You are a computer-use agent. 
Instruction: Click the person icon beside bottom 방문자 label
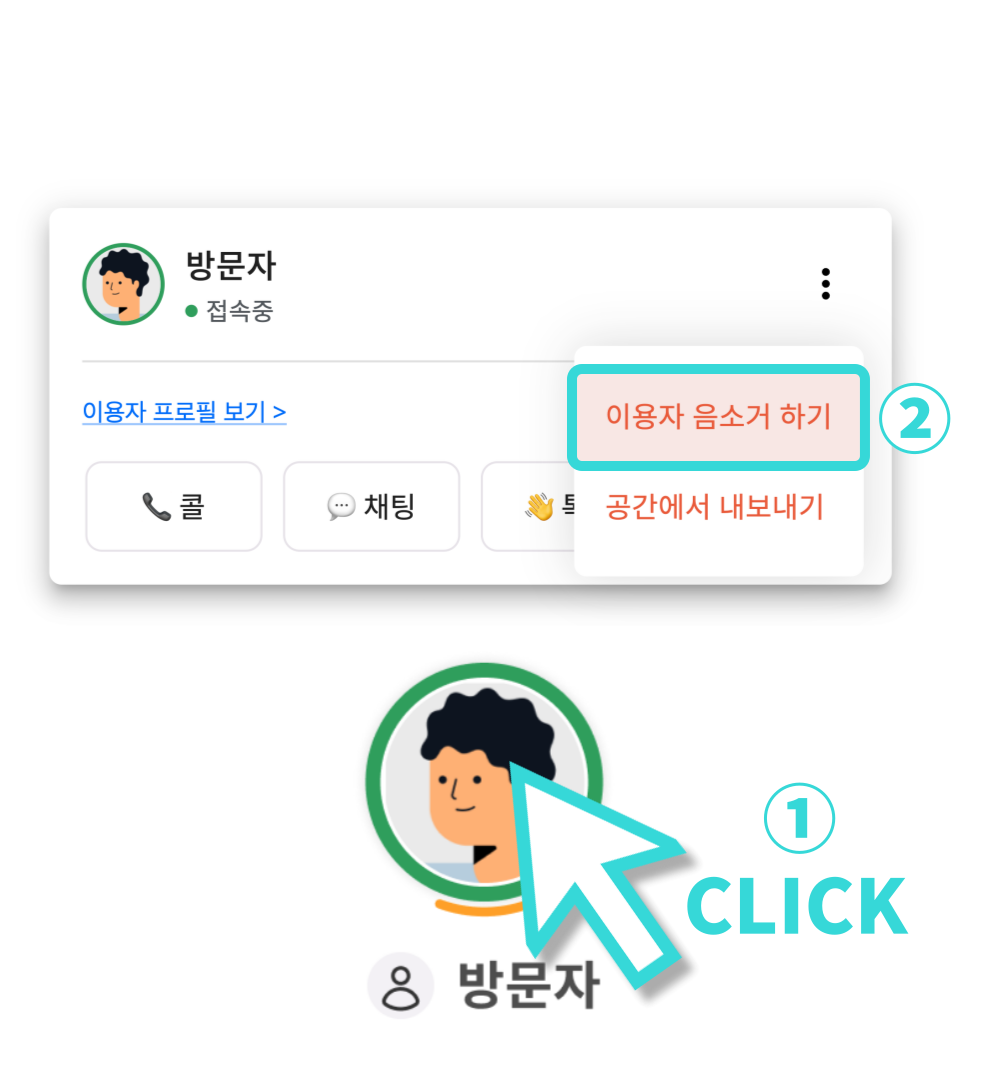pos(401,986)
